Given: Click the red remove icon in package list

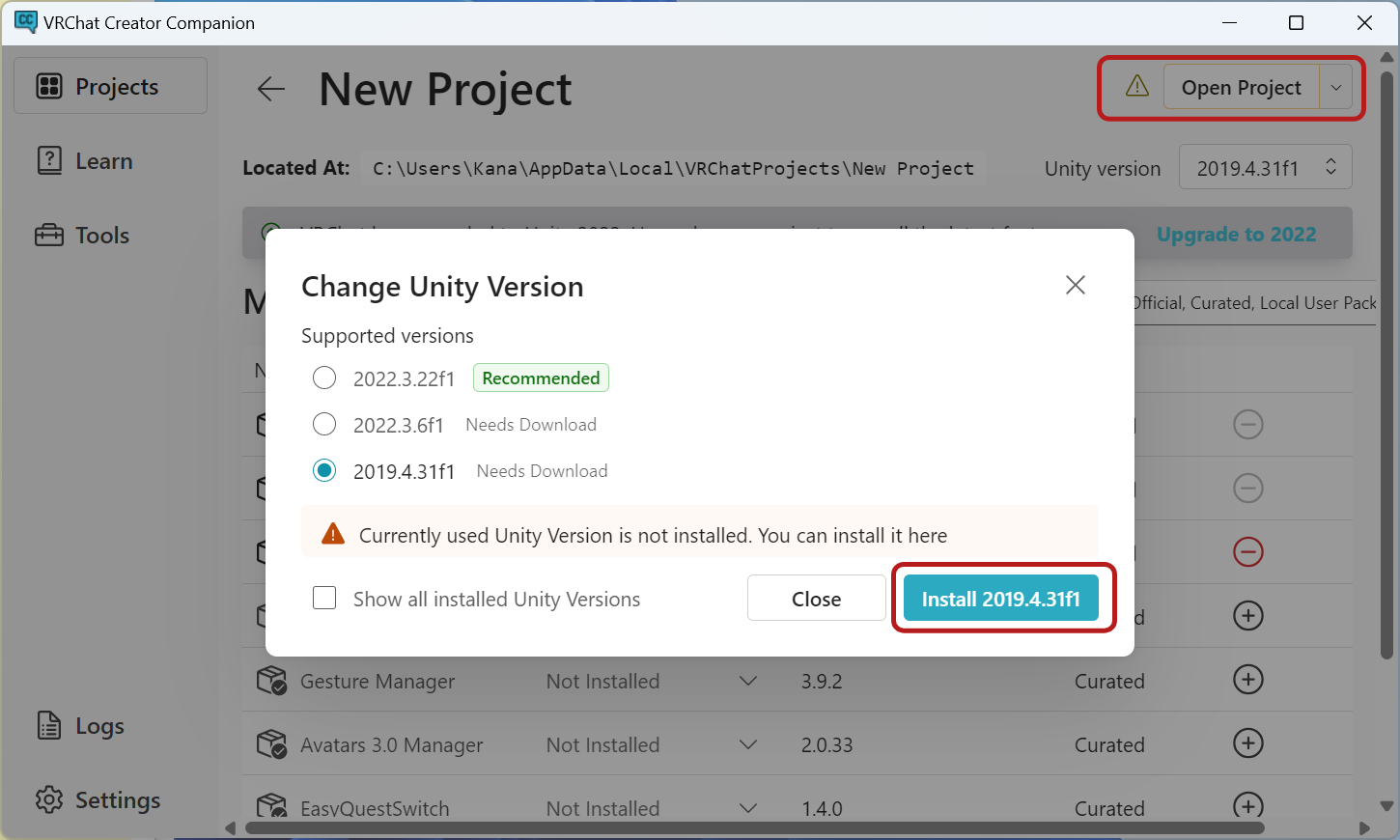Looking at the screenshot, I should point(1248,551).
